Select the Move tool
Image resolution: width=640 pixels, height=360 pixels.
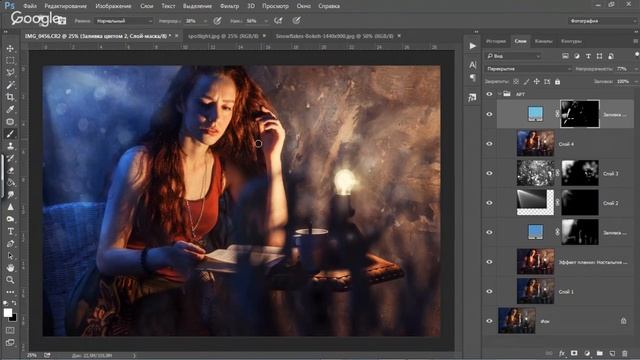pyautogui.click(x=10, y=48)
